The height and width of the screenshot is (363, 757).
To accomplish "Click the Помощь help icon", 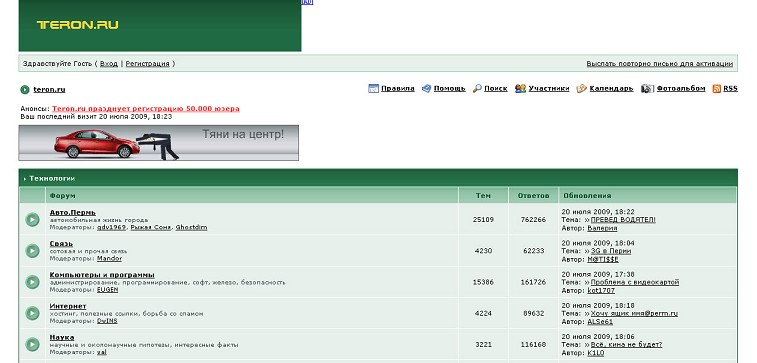I will pos(426,89).
